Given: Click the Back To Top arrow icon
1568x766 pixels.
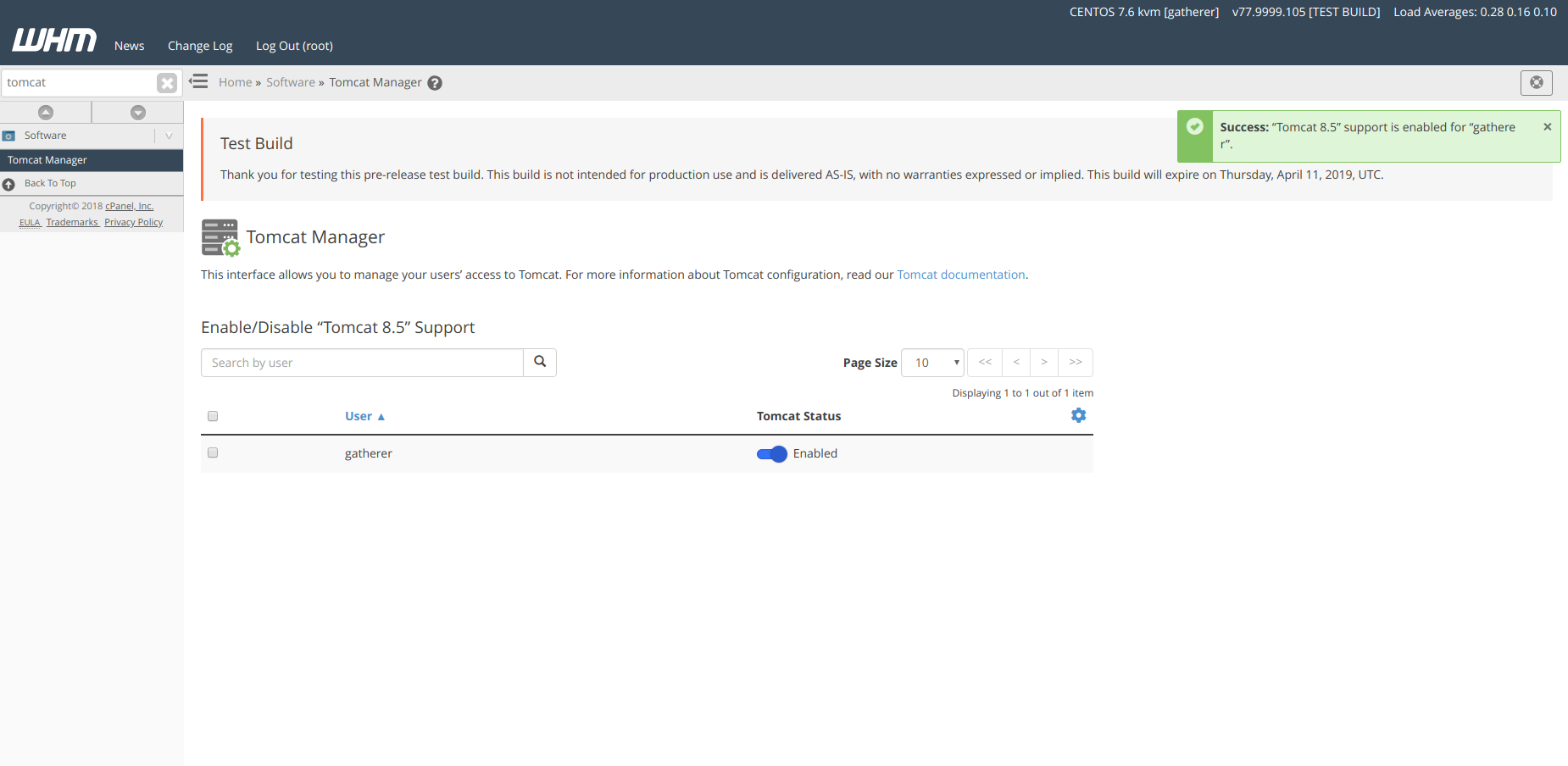Looking at the screenshot, I should click(8, 184).
